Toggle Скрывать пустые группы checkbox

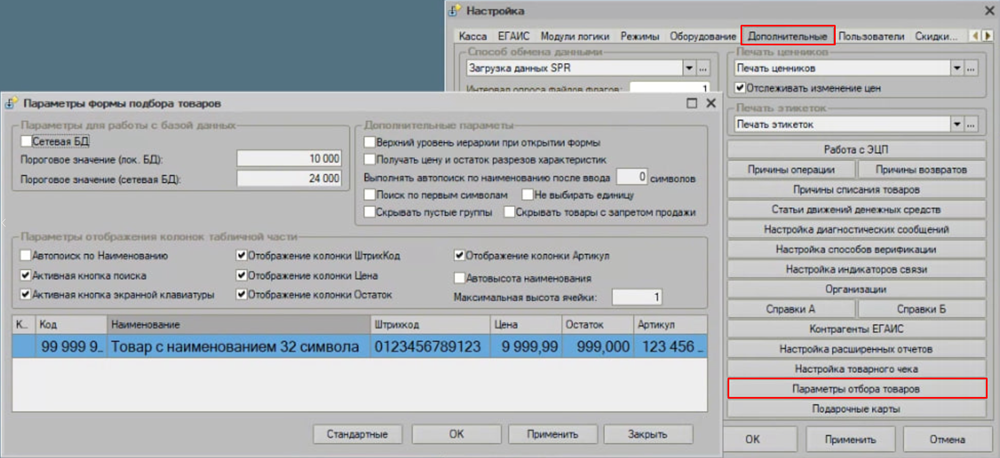pos(369,212)
